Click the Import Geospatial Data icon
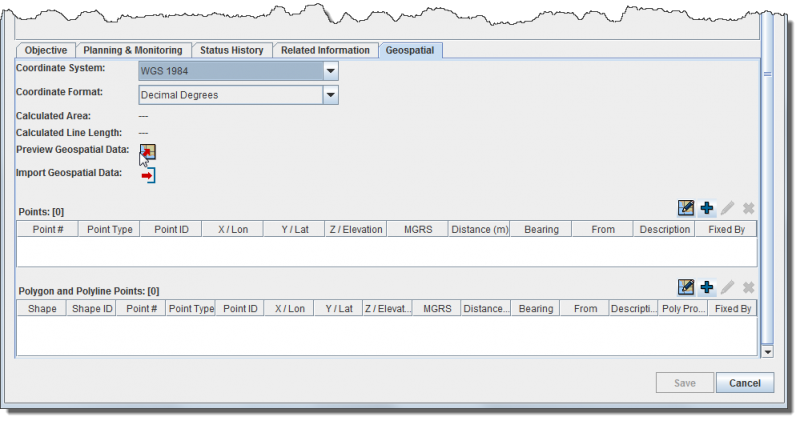The height and width of the screenshot is (421, 800). click(x=148, y=175)
